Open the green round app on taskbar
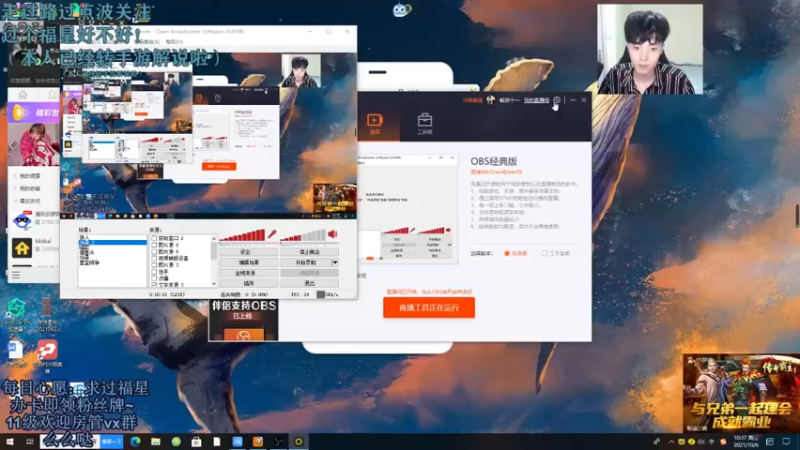Image resolution: width=800 pixels, height=450 pixels. click(176, 441)
